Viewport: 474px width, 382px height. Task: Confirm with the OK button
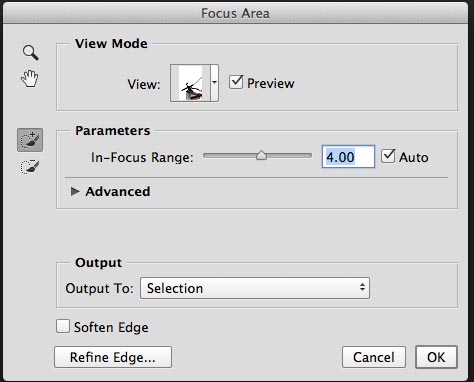point(436,357)
